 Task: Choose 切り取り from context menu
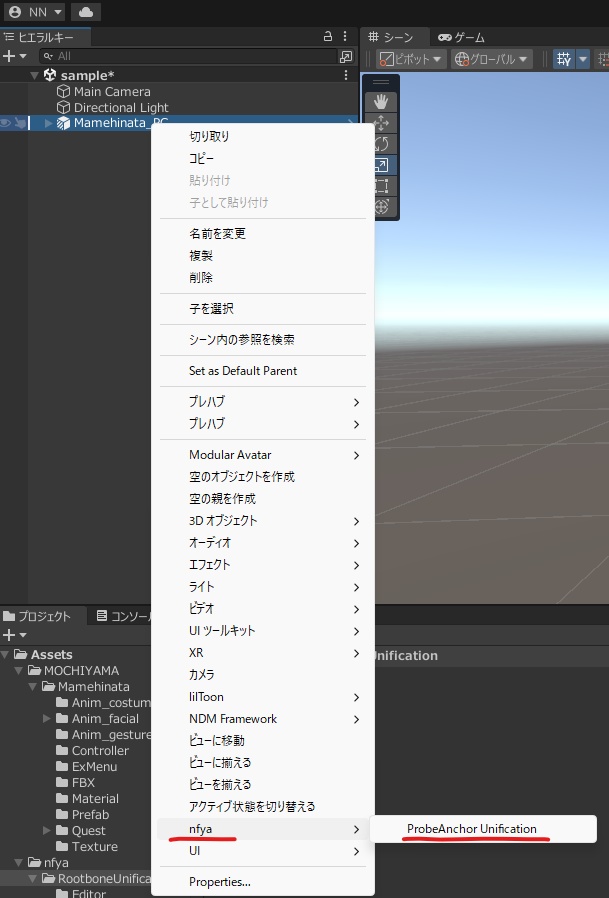tap(262, 136)
